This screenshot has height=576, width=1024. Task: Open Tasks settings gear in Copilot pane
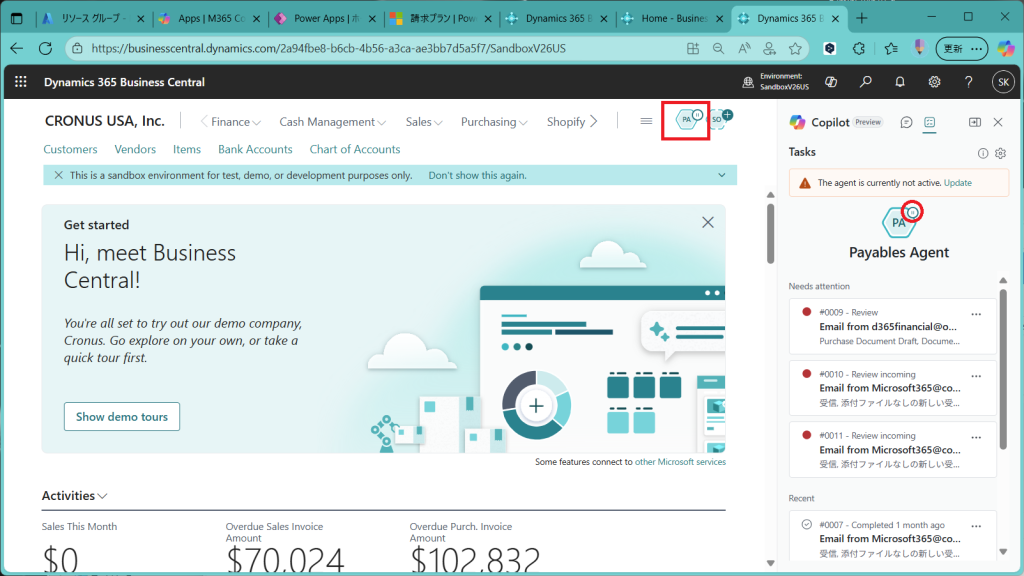point(1000,153)
